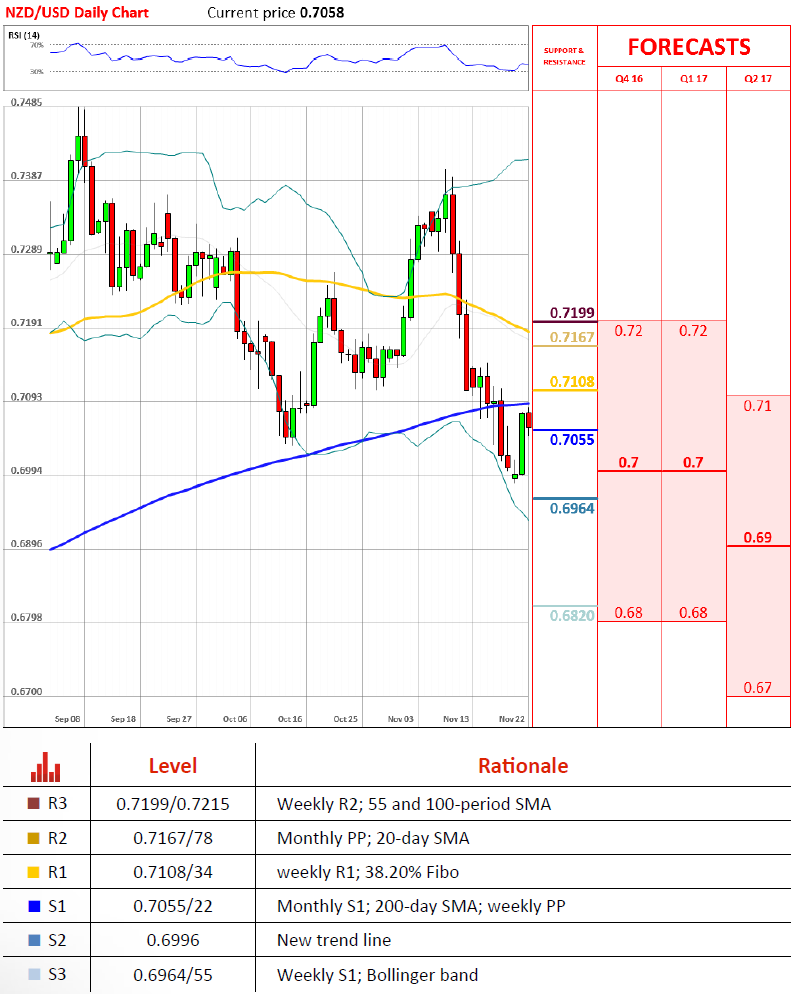Select the S3 light-blue color swatch
Screen dimensions: 799x994
tap(34, 974)
